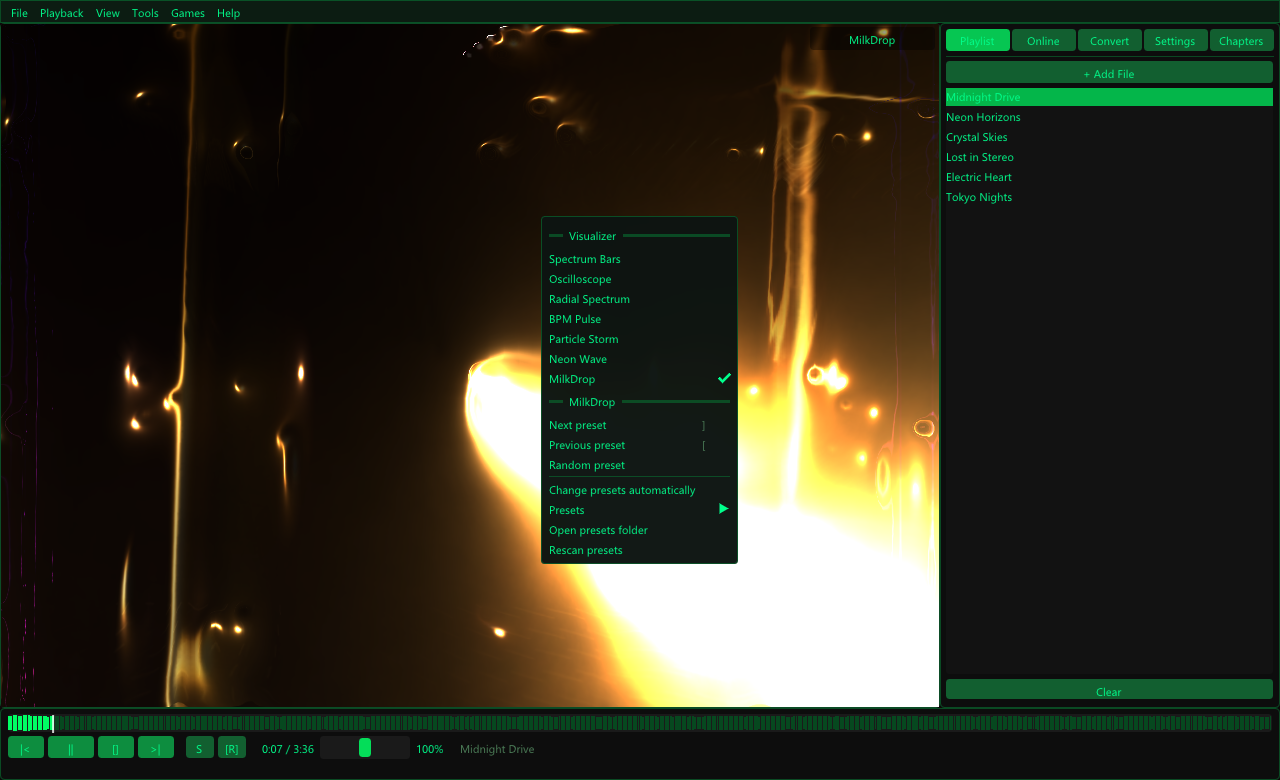Image resolution: width=1280 pixels, height=780 pixels.
Task: Open the Help menu
Action: [x=229, y=13]
